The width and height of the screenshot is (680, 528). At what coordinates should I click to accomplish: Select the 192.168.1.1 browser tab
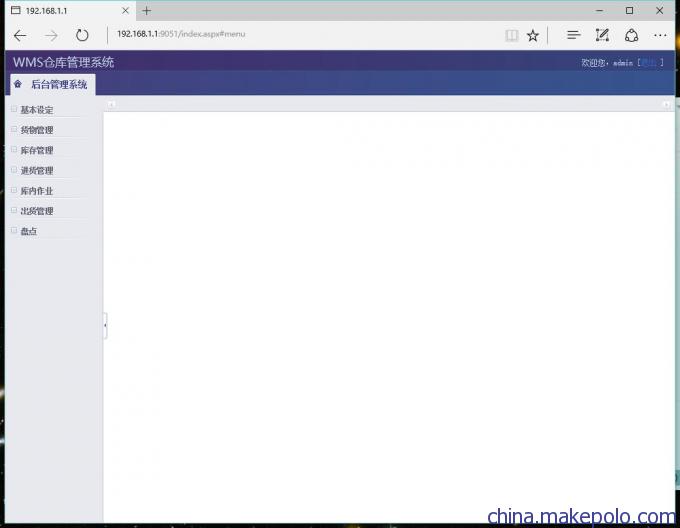coord(70,11)
